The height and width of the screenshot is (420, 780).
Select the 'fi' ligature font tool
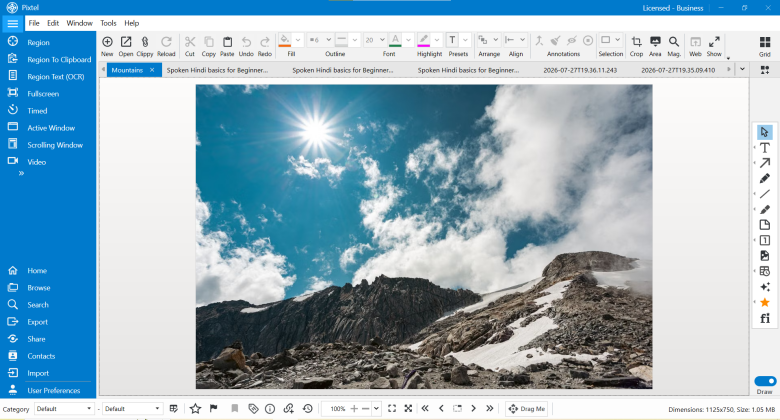tap(765, 318)
